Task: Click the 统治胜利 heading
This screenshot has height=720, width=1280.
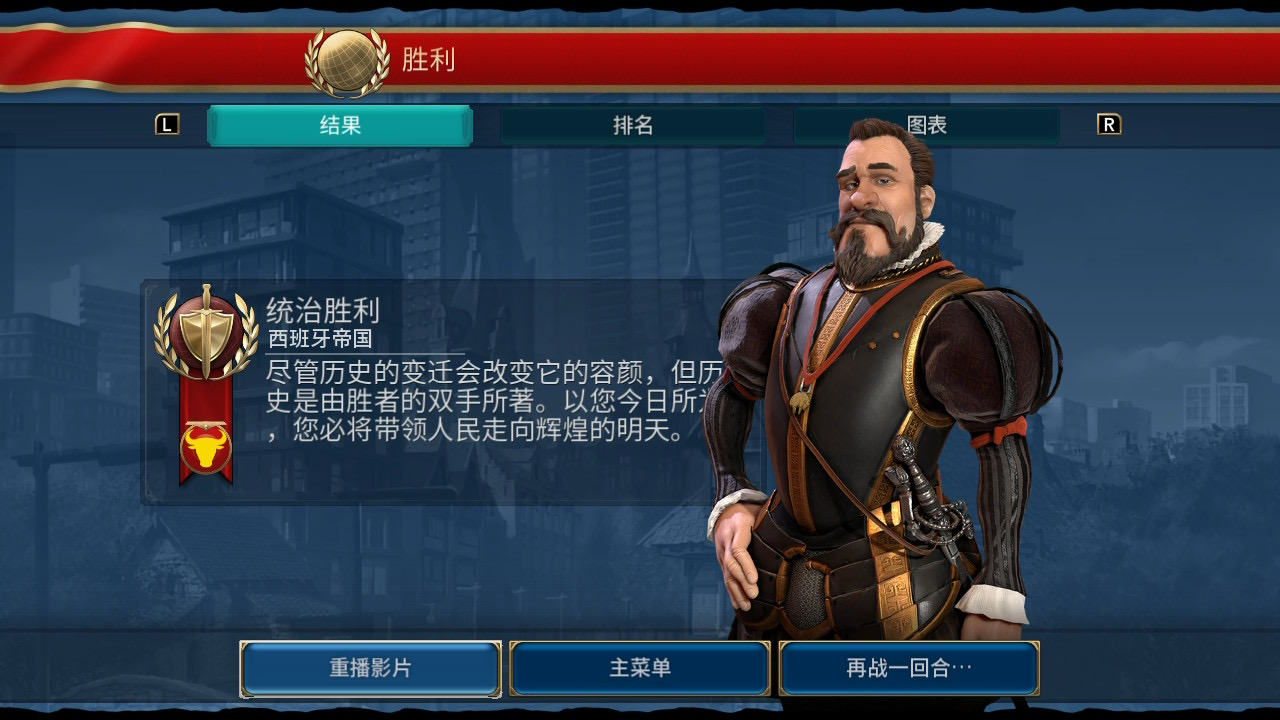Action: [323, 311]
